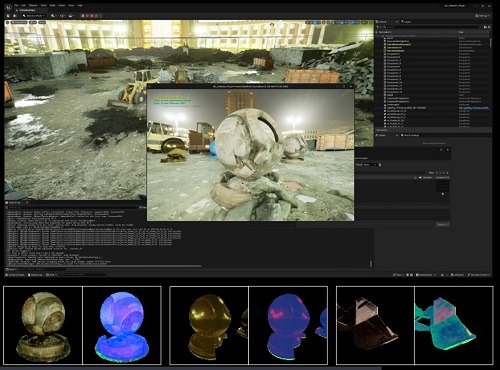Screen dimensions: 500x370
Task: Click the game preview window title bar
Action: pyautogui.click(x=250, y=86)
